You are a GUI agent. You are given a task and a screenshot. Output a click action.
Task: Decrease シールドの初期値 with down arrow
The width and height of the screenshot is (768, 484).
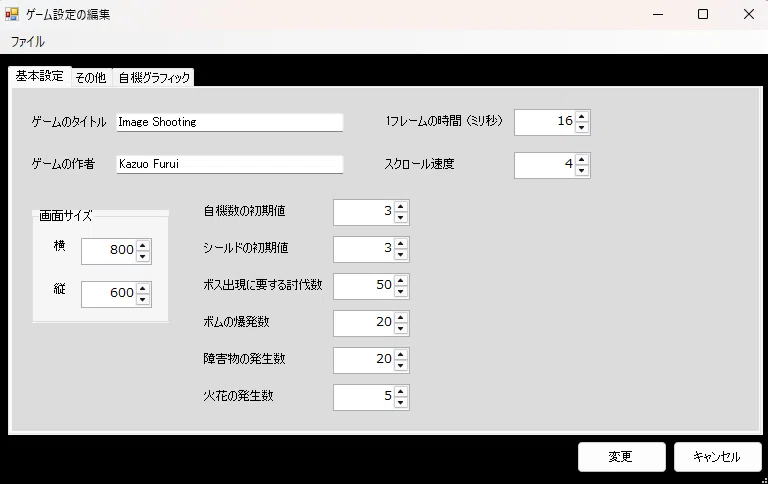coord(401,254)
